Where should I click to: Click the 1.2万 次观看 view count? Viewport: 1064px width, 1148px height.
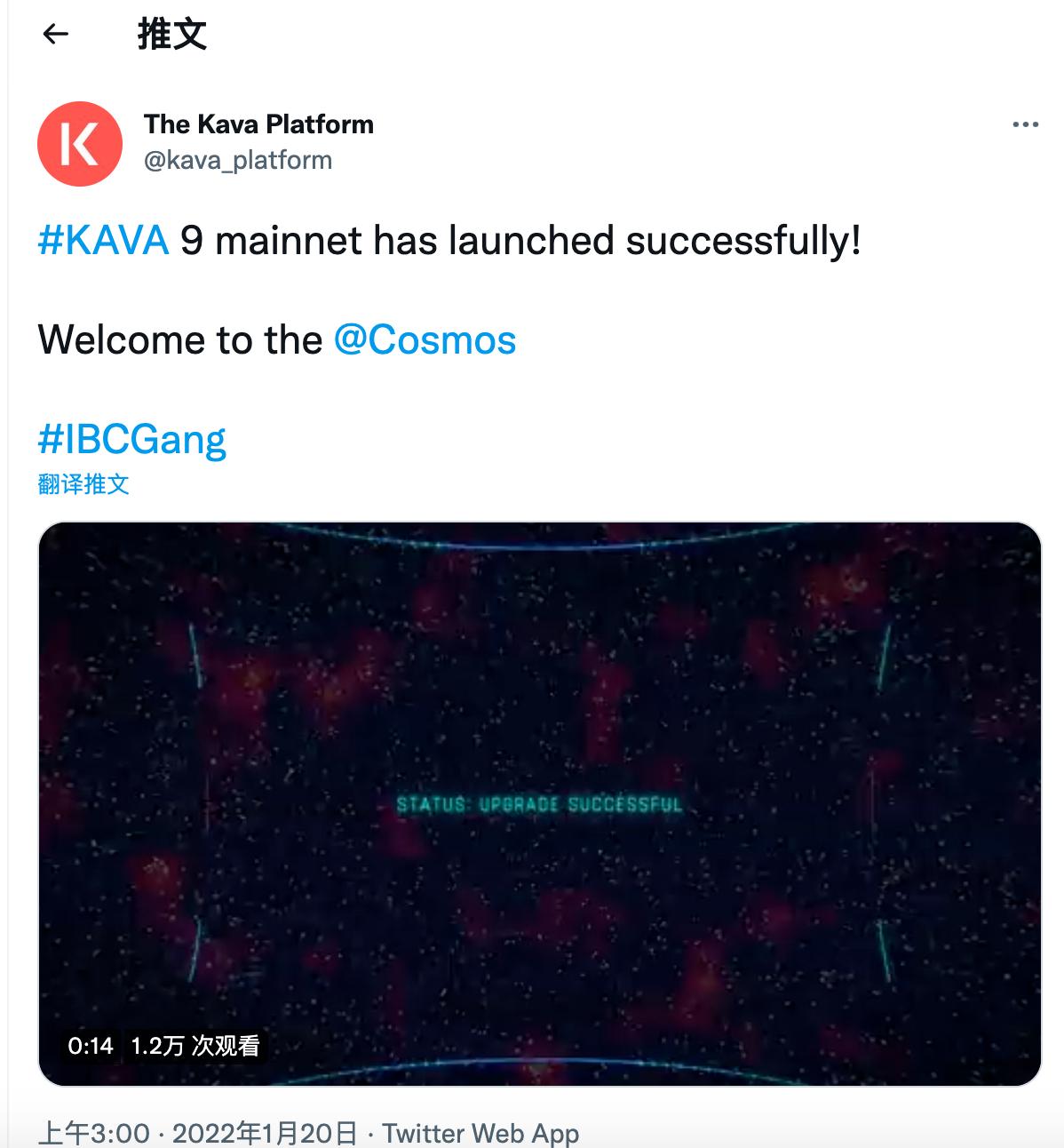(x=195, y=1046)
